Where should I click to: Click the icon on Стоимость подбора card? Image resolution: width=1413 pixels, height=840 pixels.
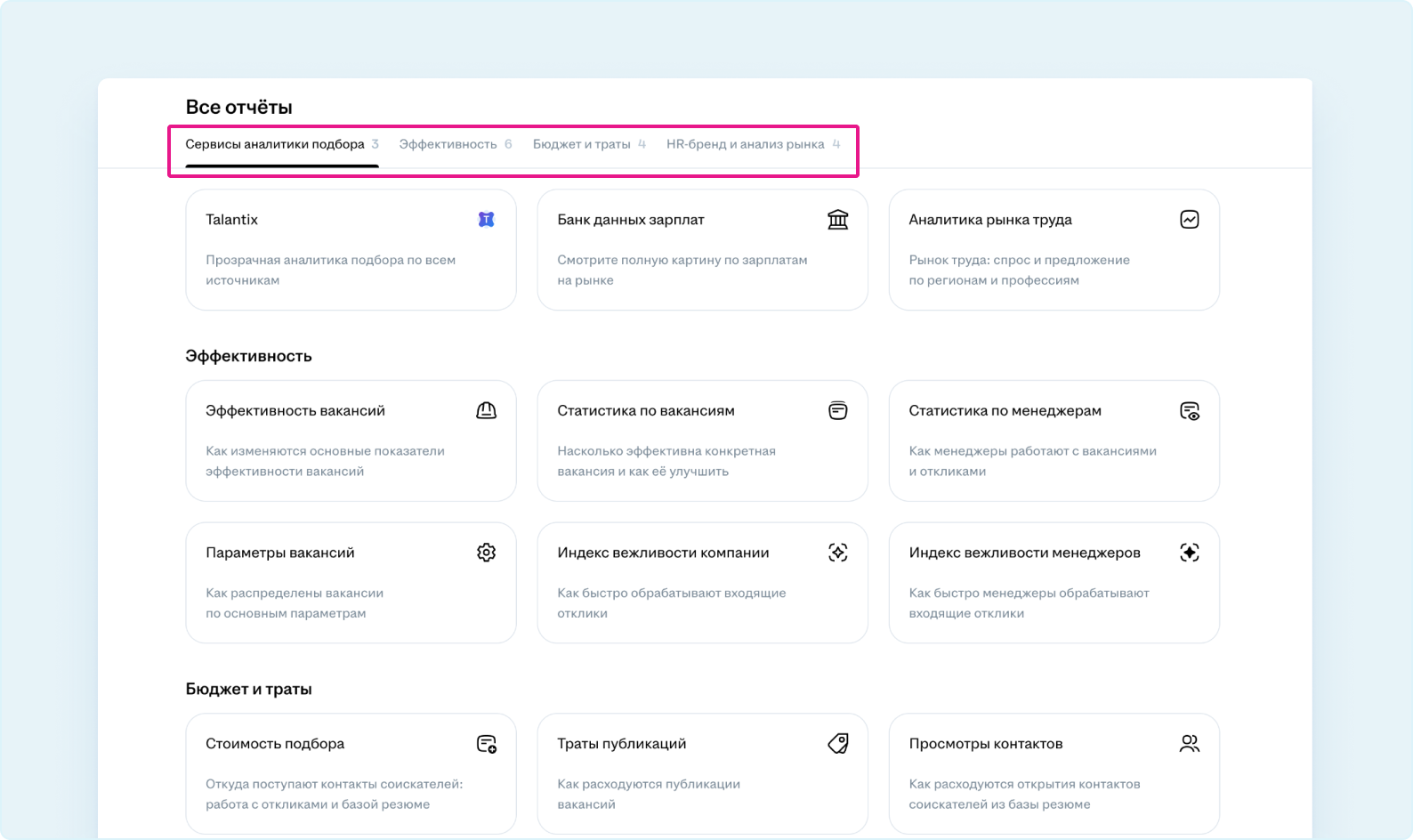pos(486,744)
